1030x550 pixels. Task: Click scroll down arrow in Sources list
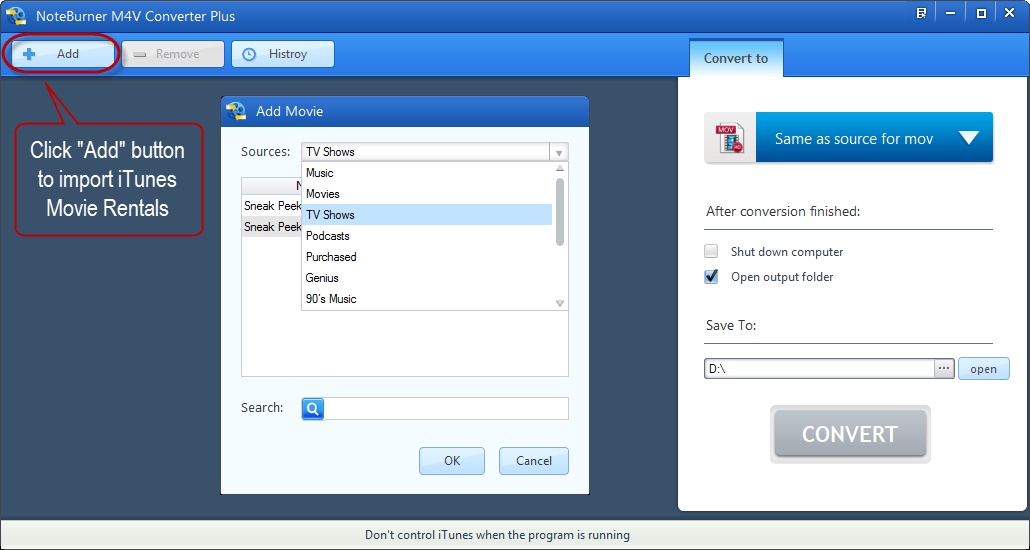coord(560,303)
